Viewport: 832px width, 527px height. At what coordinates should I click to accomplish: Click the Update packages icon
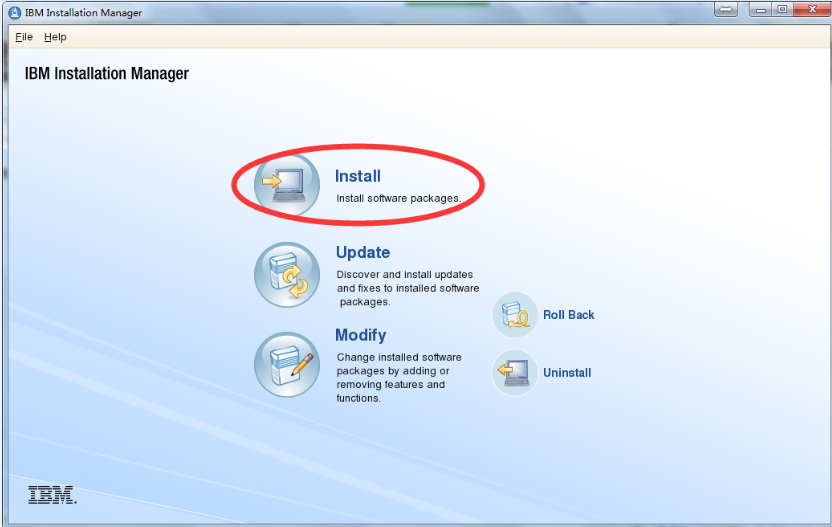287,275
